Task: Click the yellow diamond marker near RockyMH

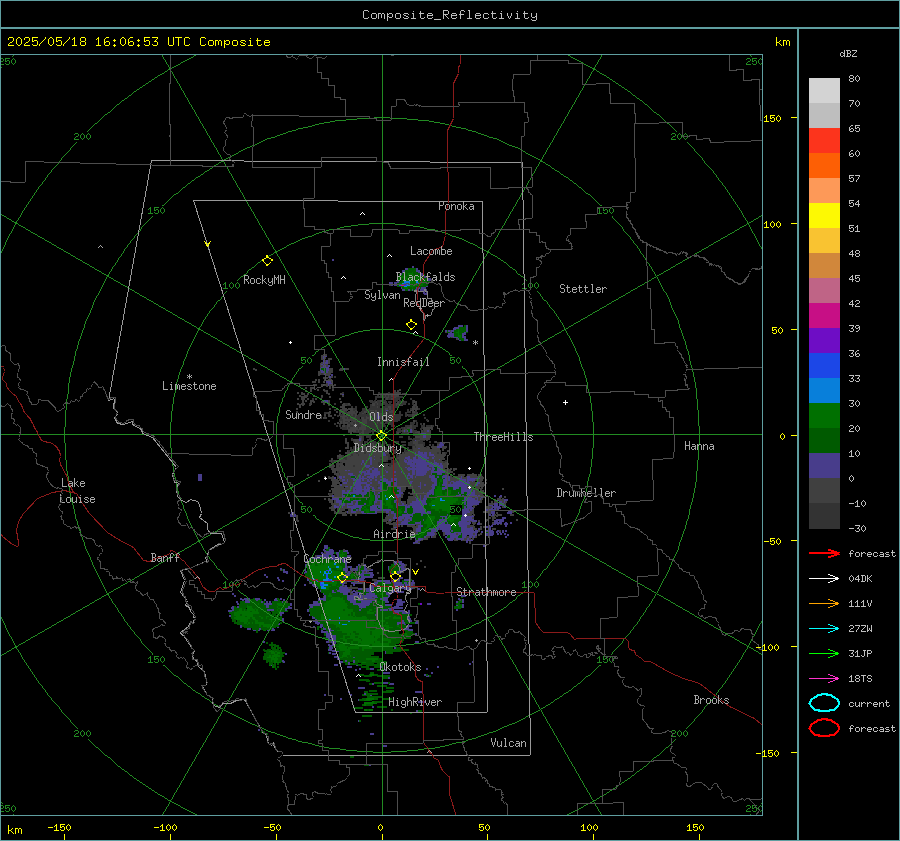Action: [267, 261]
